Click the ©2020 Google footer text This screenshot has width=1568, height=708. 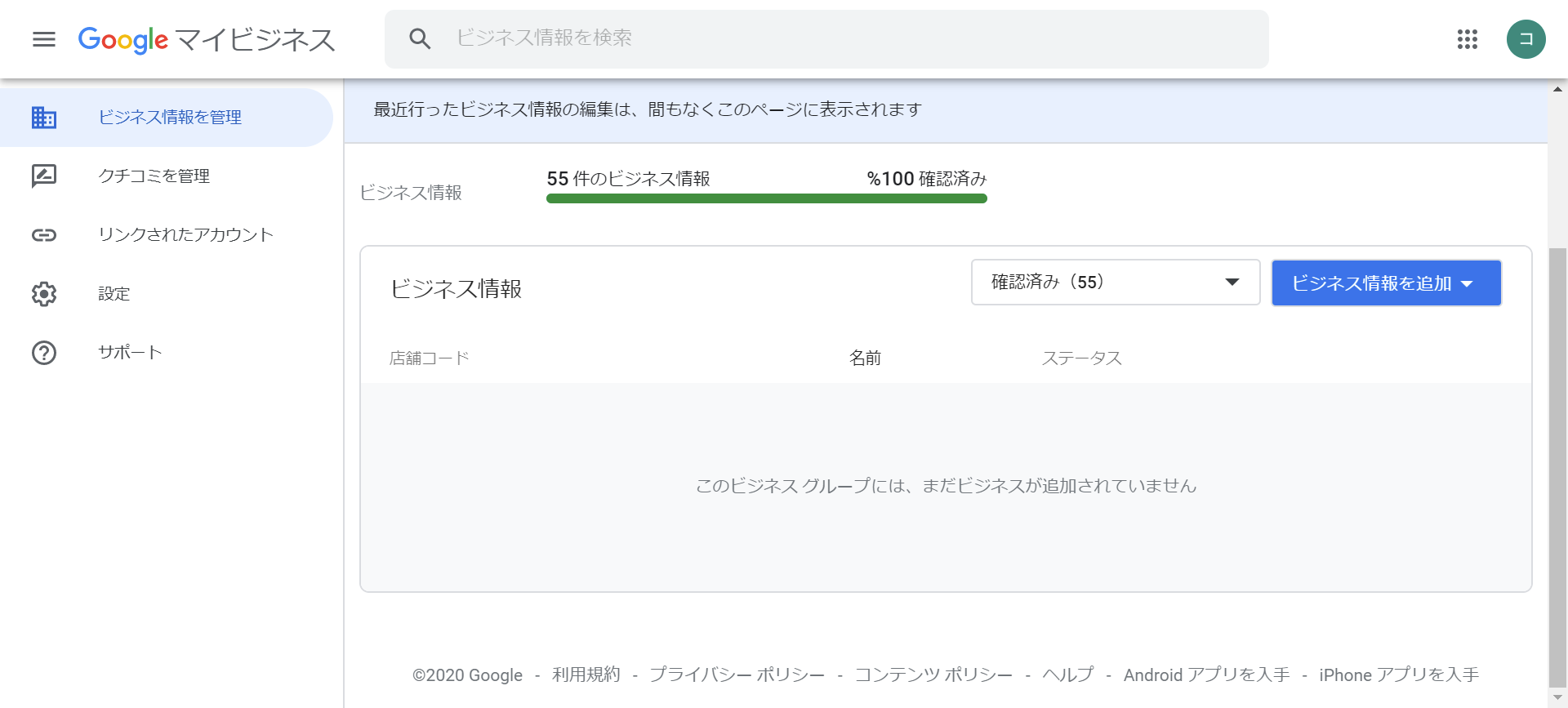tap(467, 675)
